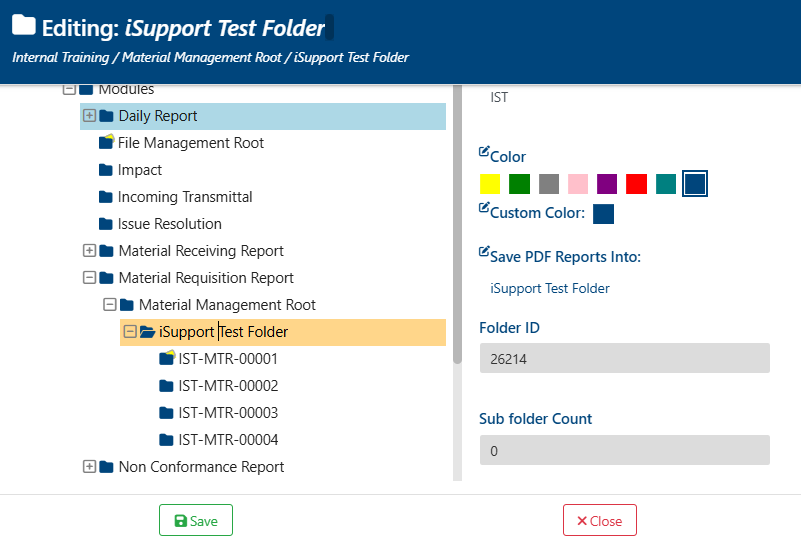
Task: Select the pink color swatch
Action: (578, 184)
